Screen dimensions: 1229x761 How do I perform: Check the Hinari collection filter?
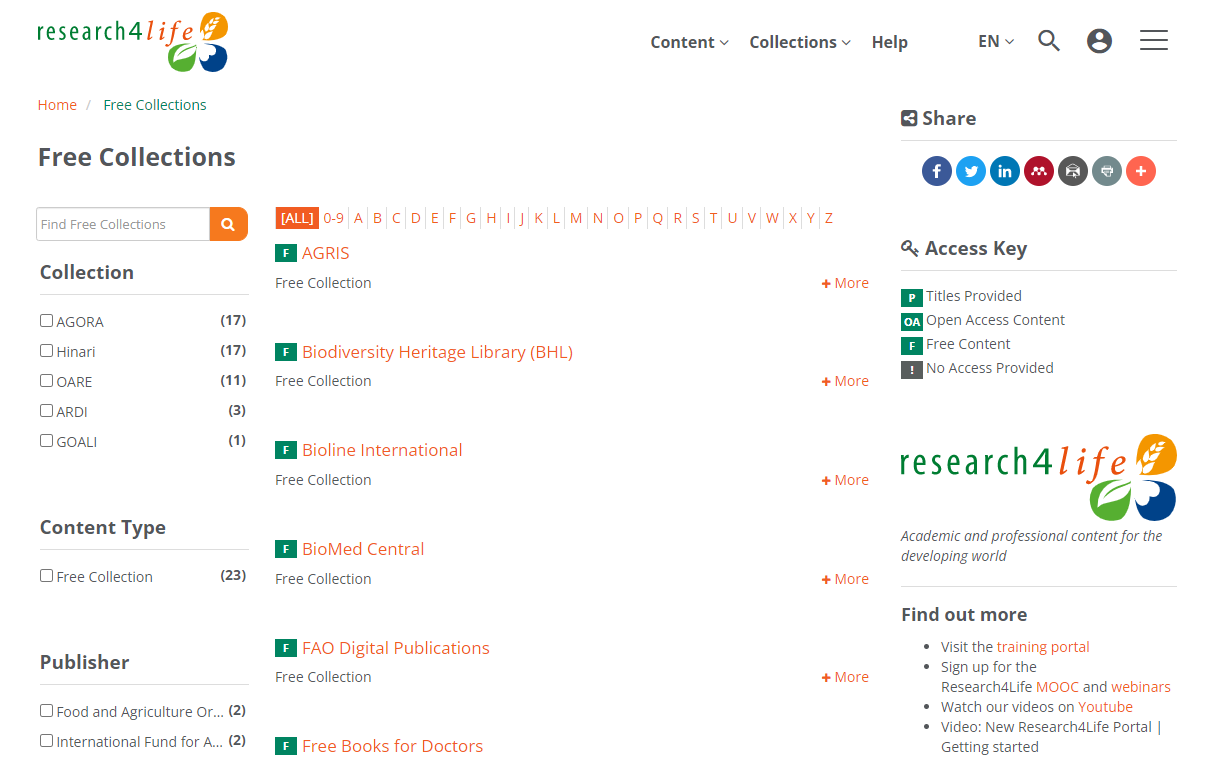click(x=46, y=351)
